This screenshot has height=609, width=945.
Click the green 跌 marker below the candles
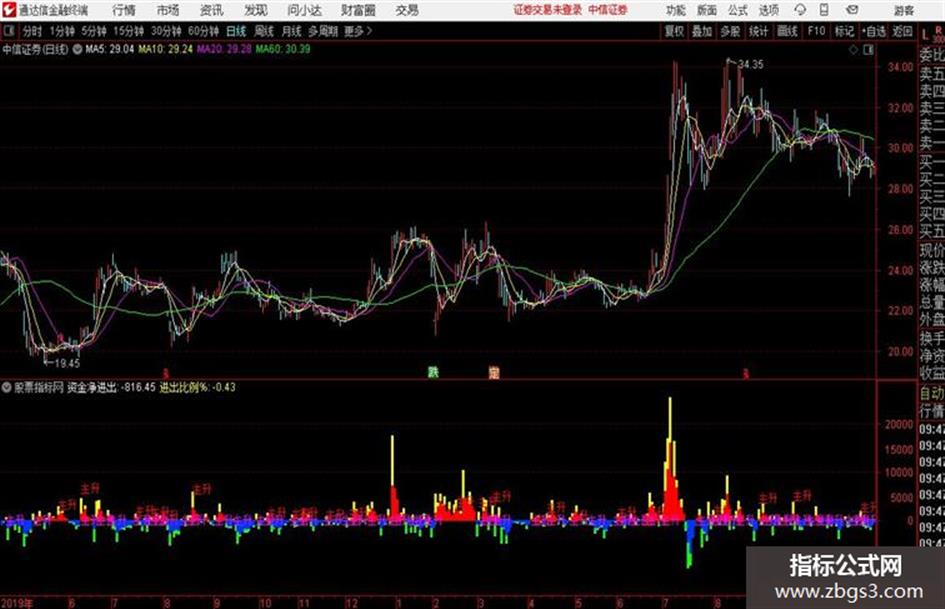pos(433,372)
